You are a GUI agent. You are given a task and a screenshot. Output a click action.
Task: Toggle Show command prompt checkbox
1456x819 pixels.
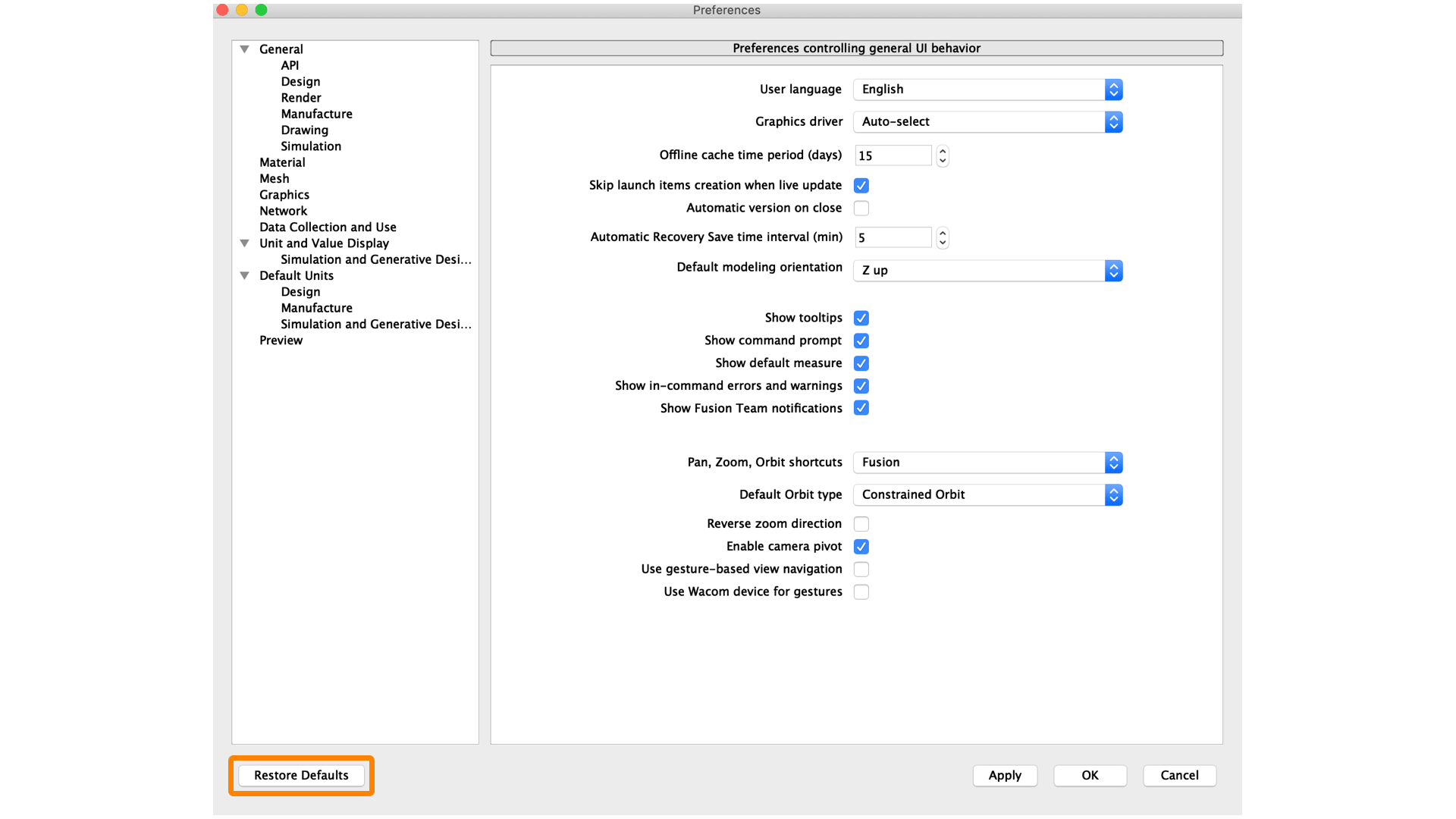pyautogui.click(x=861, y=340)
